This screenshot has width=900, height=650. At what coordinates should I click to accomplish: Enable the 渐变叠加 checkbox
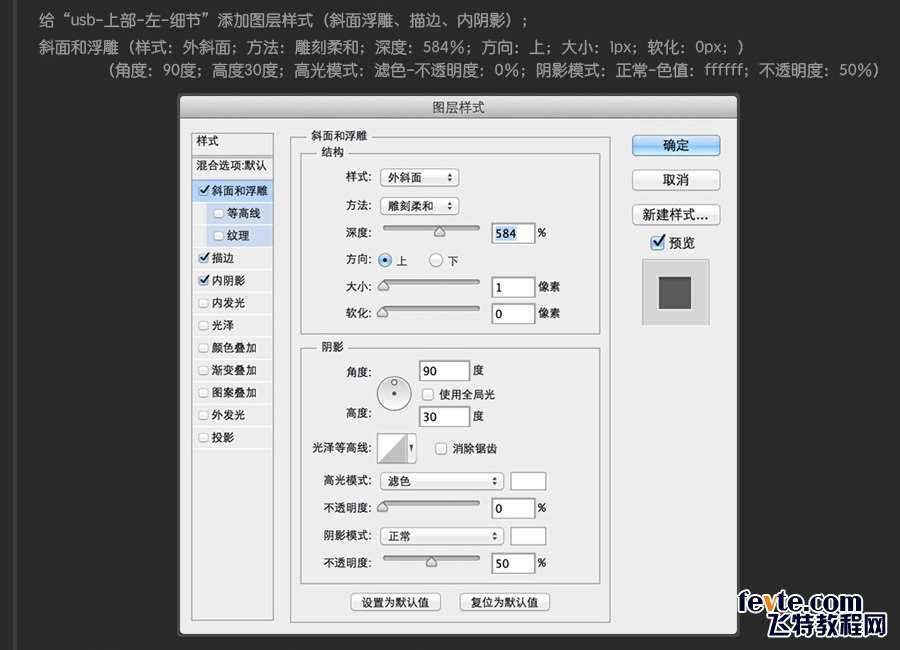tap(203, 370)
